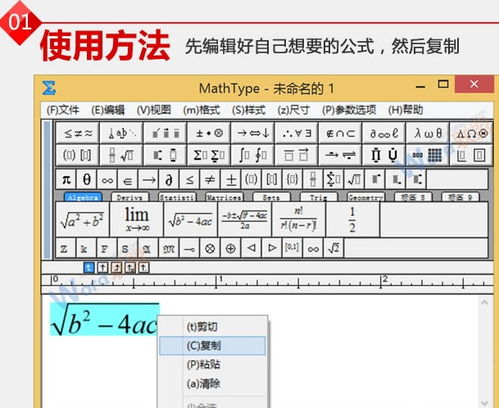Image resolution: width=499 pixels, height=408 pixels.
Task: Open the (P)参数选项 menu
Action: (x=349, y=110)
